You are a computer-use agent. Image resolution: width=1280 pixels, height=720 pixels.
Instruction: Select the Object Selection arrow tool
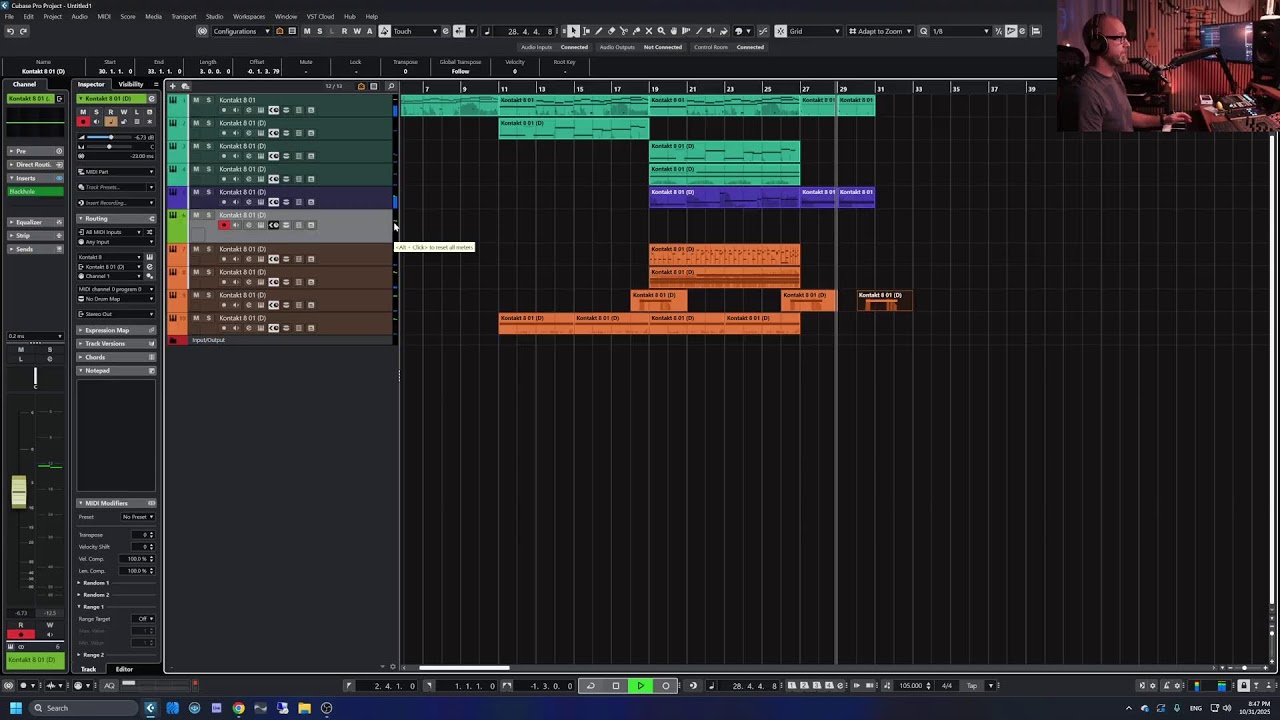point(573,31)
